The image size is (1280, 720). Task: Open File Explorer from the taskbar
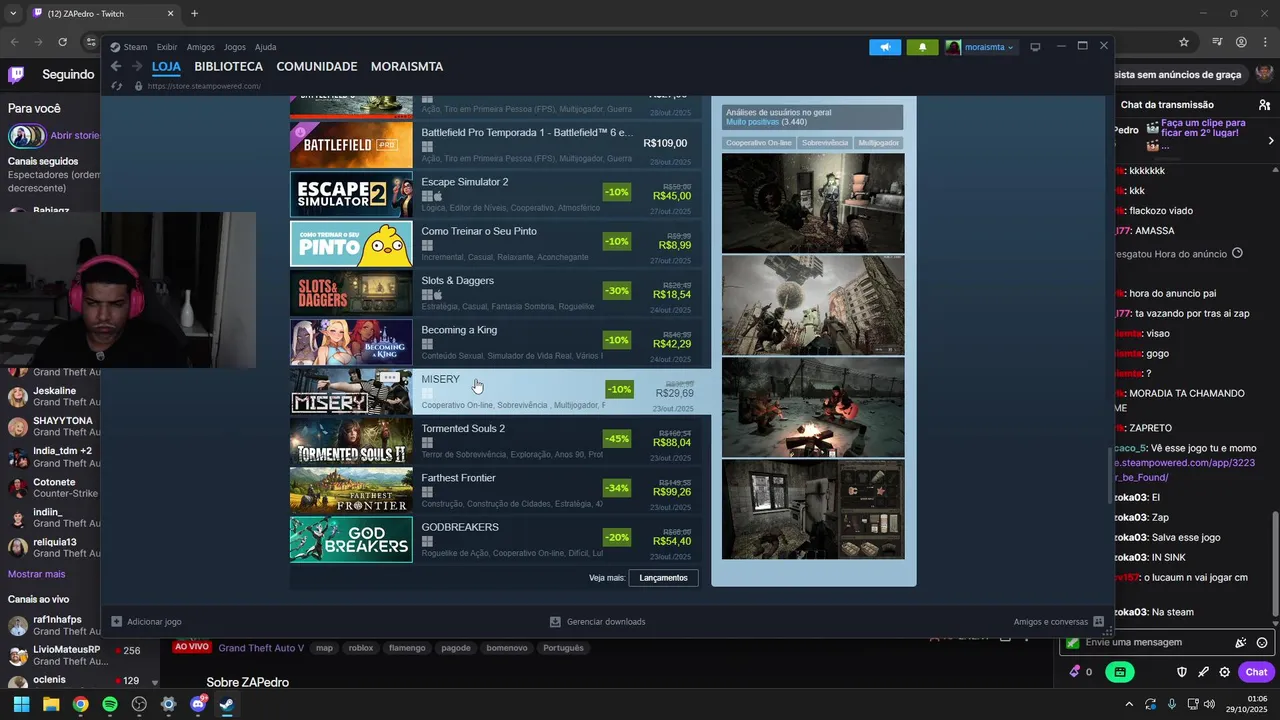click(x=51, y=704)
